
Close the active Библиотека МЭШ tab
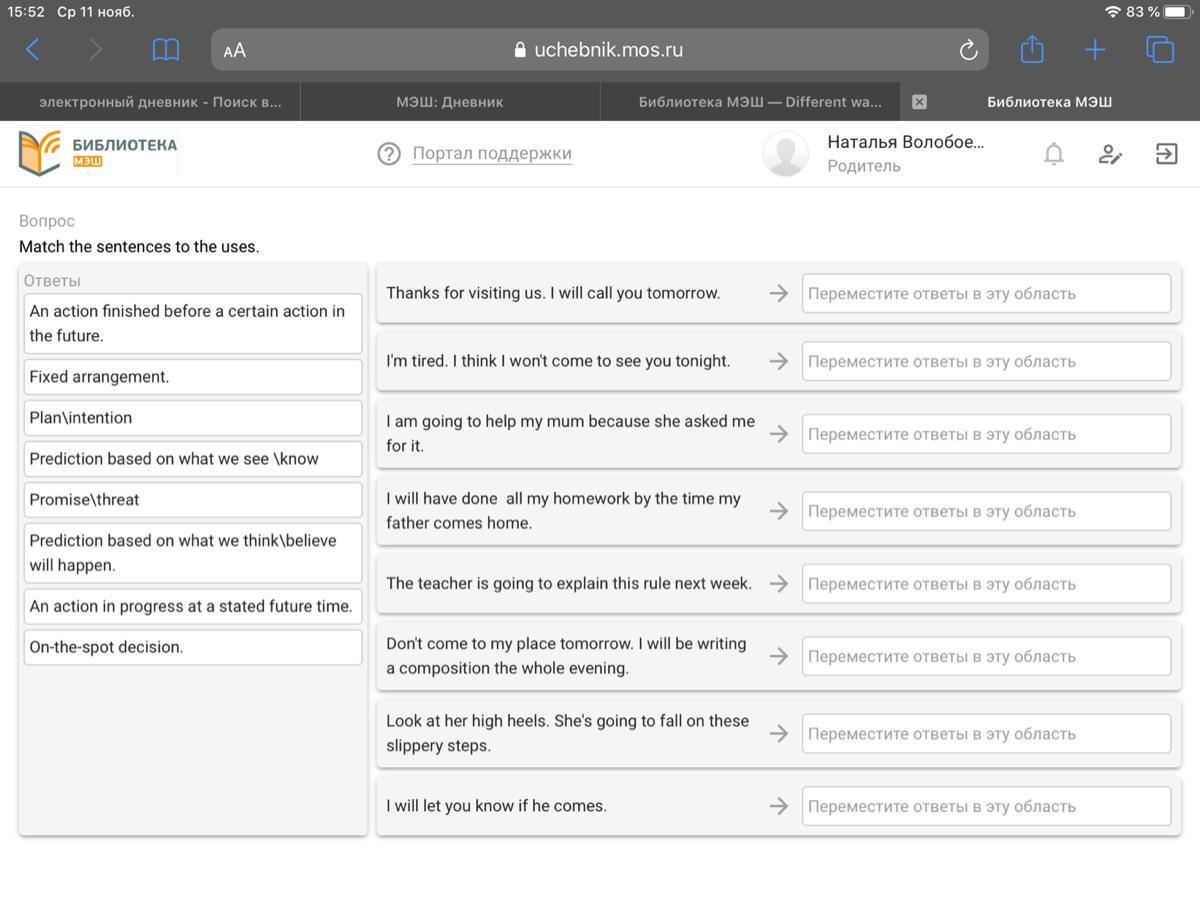coord(920,101)
